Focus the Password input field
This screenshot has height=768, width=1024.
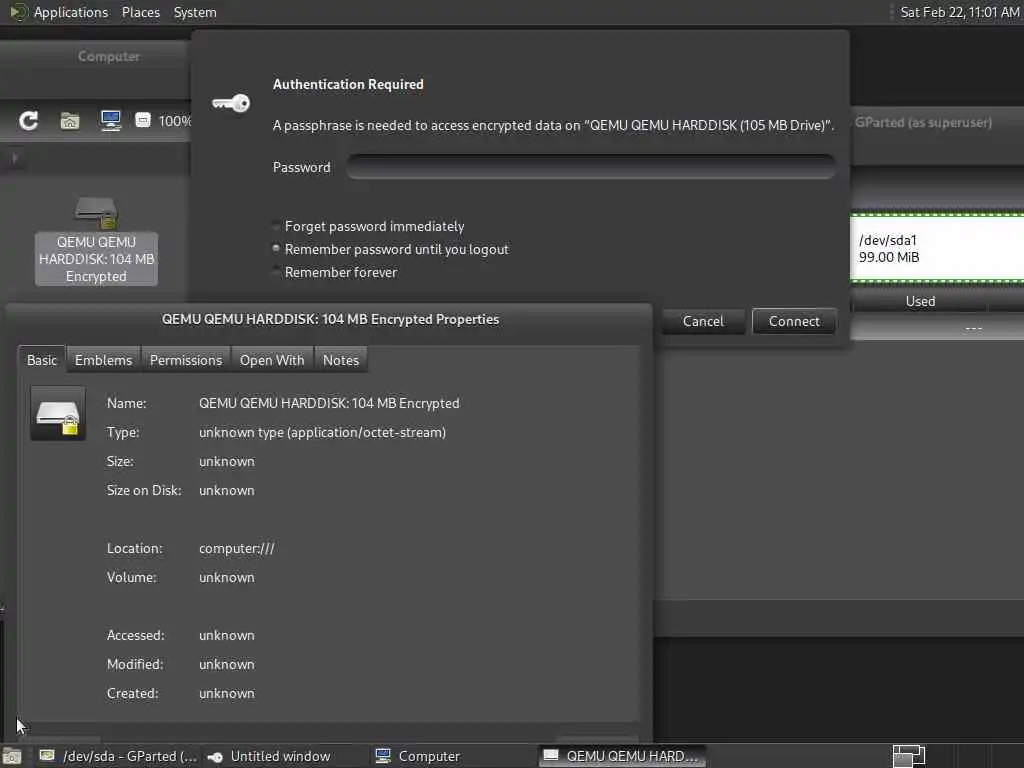[x=590, y=167]
